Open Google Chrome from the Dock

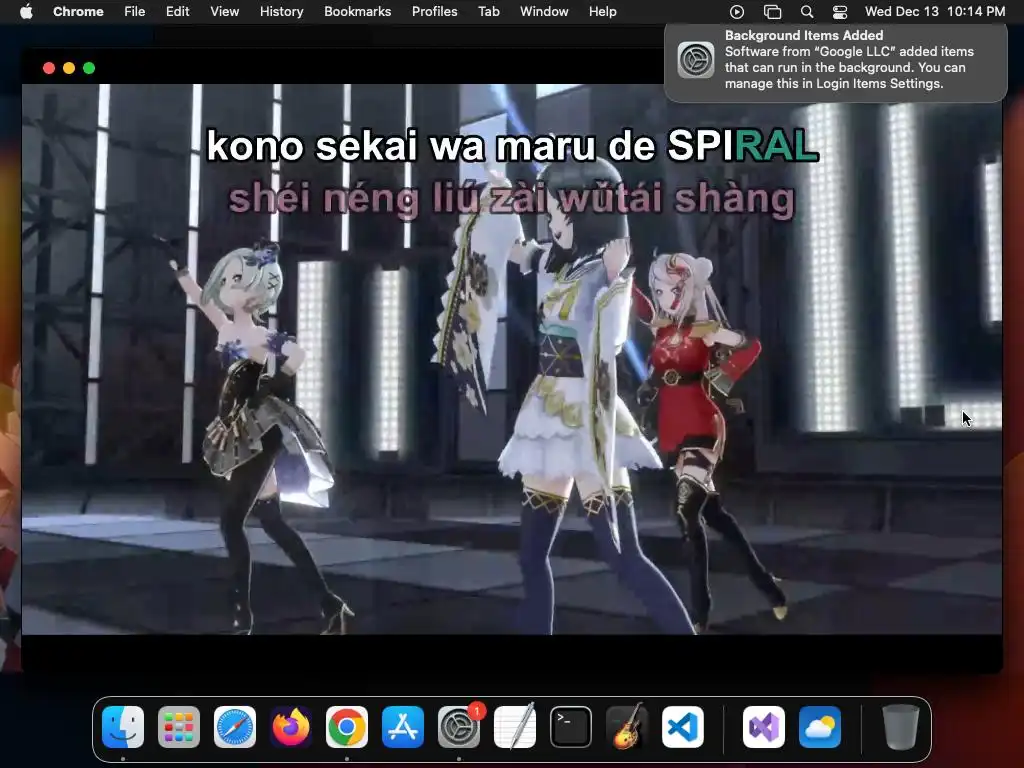(347, 727)
